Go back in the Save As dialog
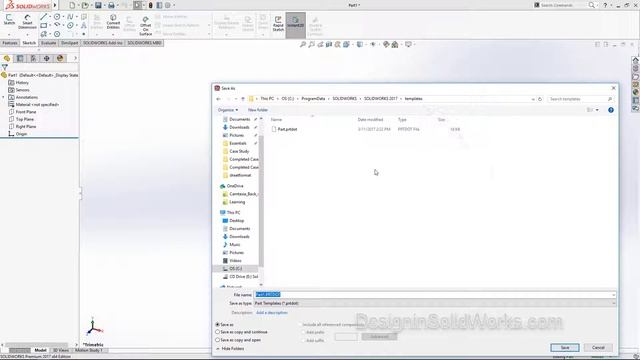The width and height of the screenshot is (640, 360). 218,99
